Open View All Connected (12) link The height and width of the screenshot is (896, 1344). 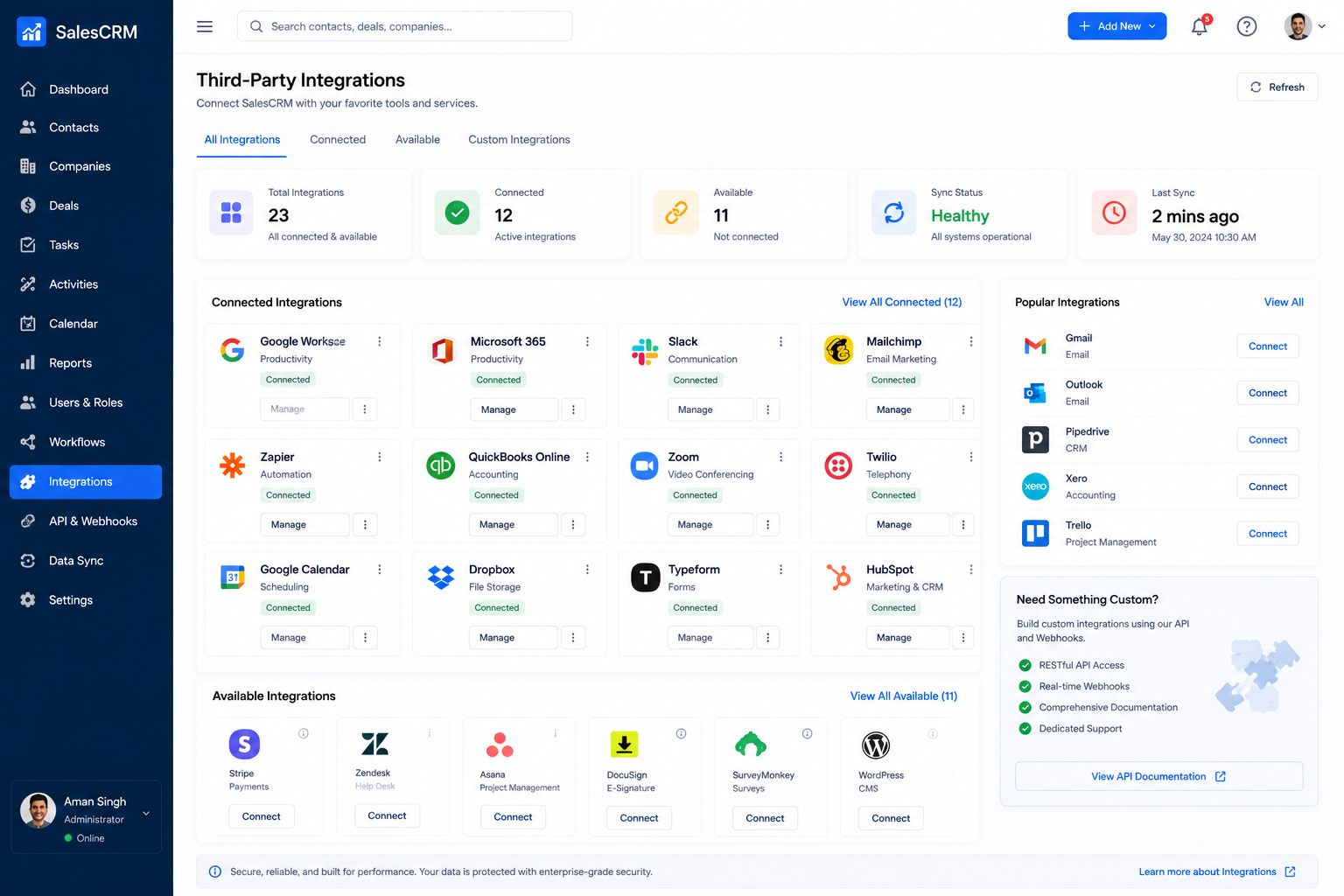tap(902, 303)
